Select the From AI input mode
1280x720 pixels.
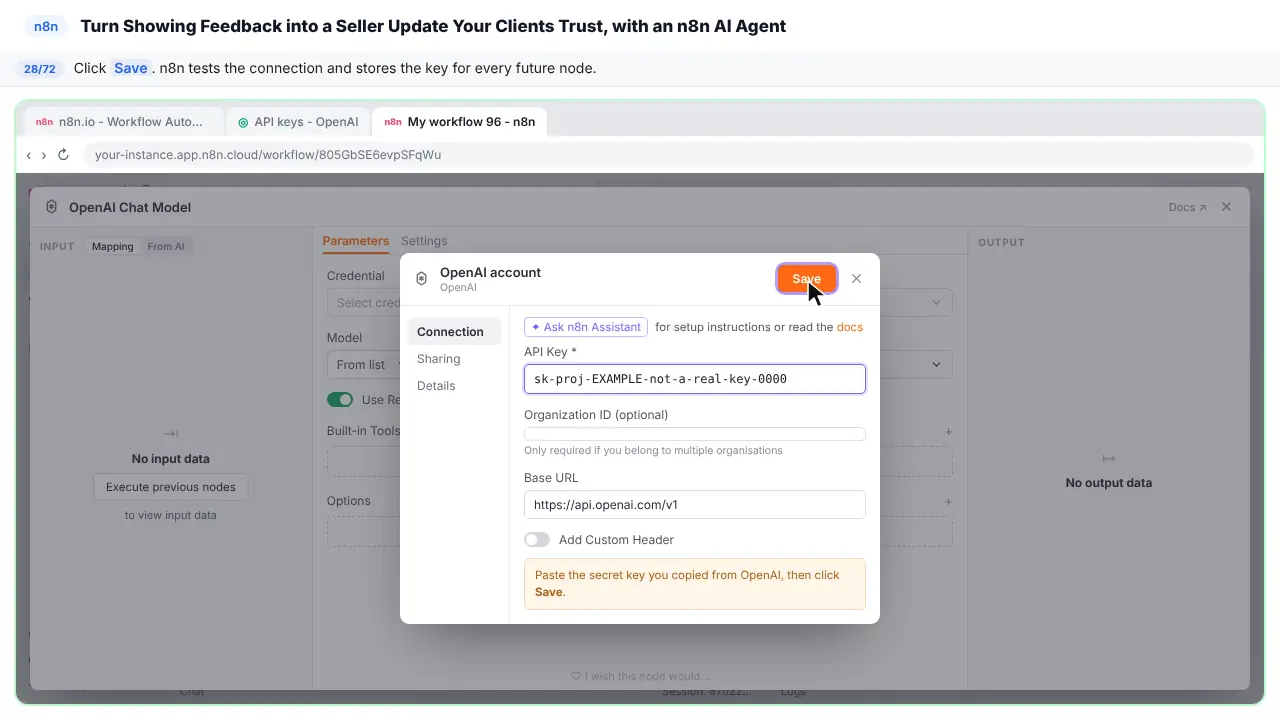[x=166, y=247]
